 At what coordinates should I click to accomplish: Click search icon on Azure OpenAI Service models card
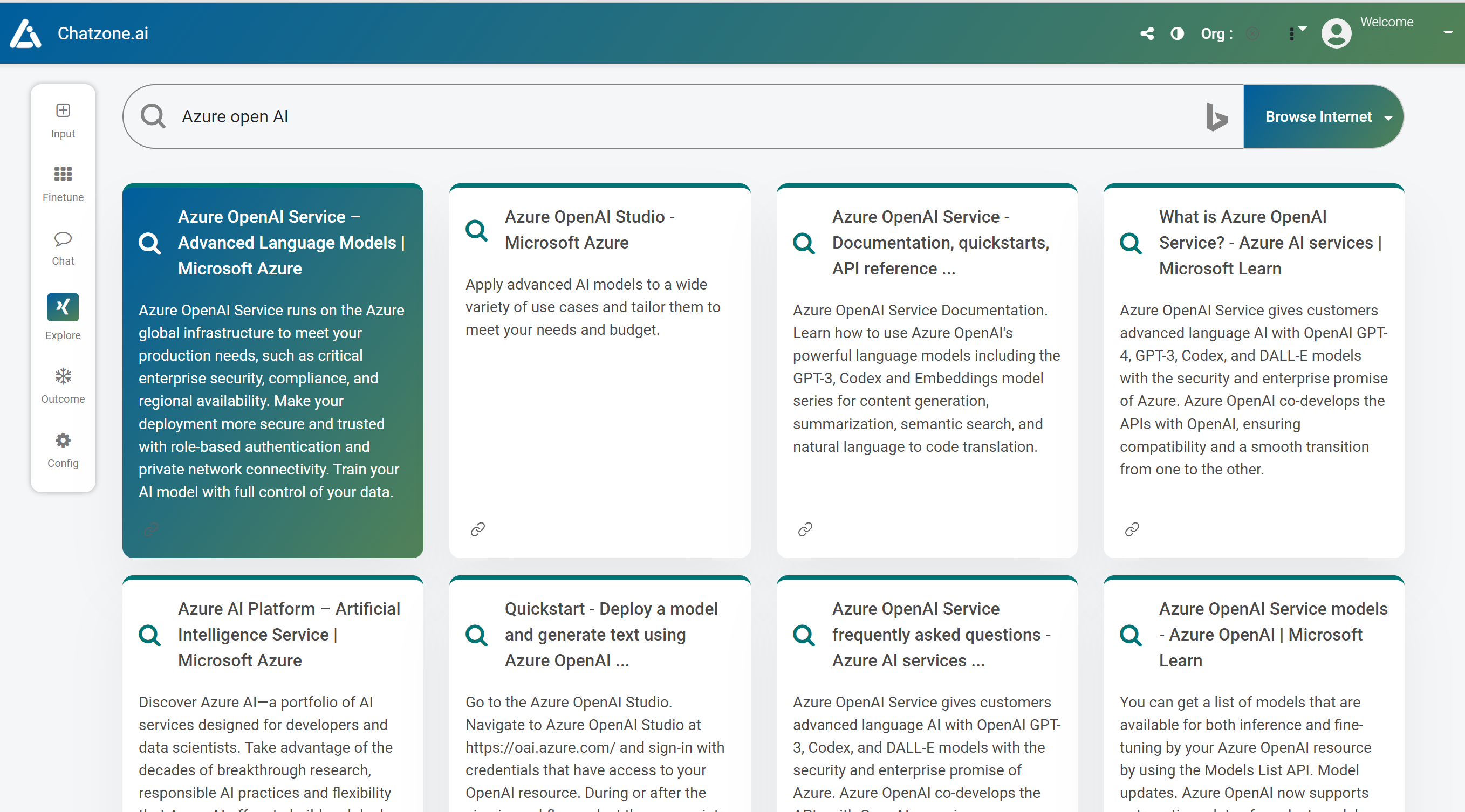pyautogui.click(x=1131, y=635)
